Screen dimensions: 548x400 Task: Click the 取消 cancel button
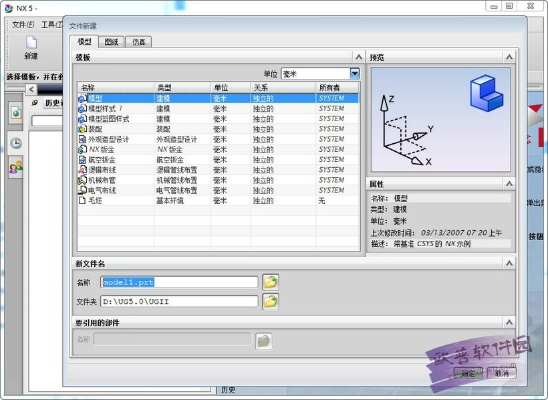coord(502,373)
